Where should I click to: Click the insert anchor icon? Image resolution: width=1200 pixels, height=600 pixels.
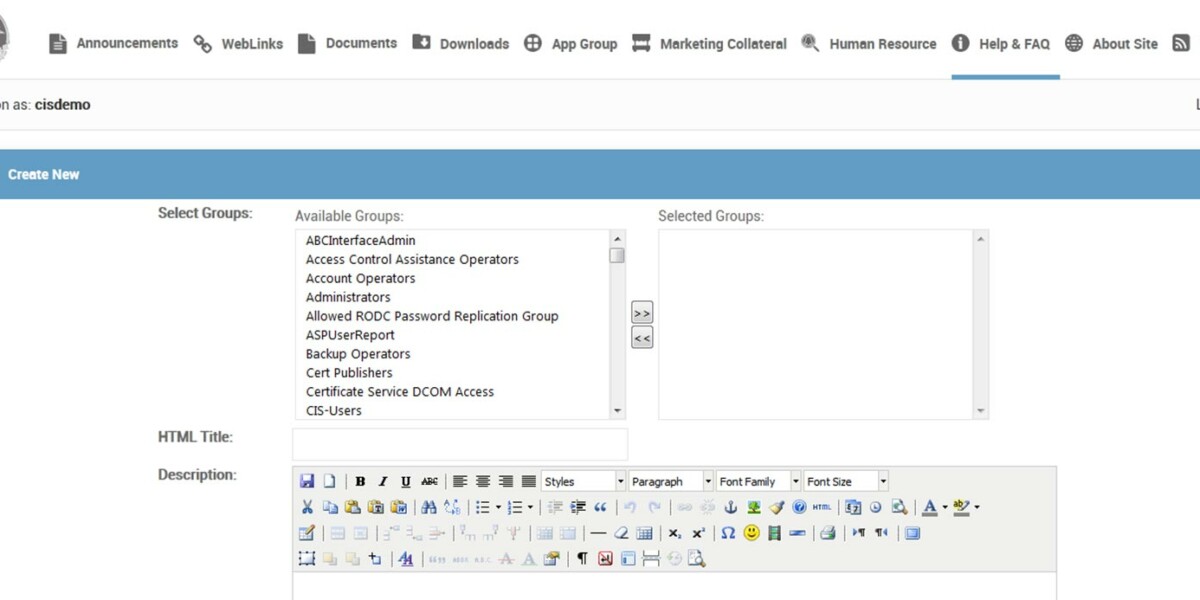pyautogui.click(x=733, y=507)
